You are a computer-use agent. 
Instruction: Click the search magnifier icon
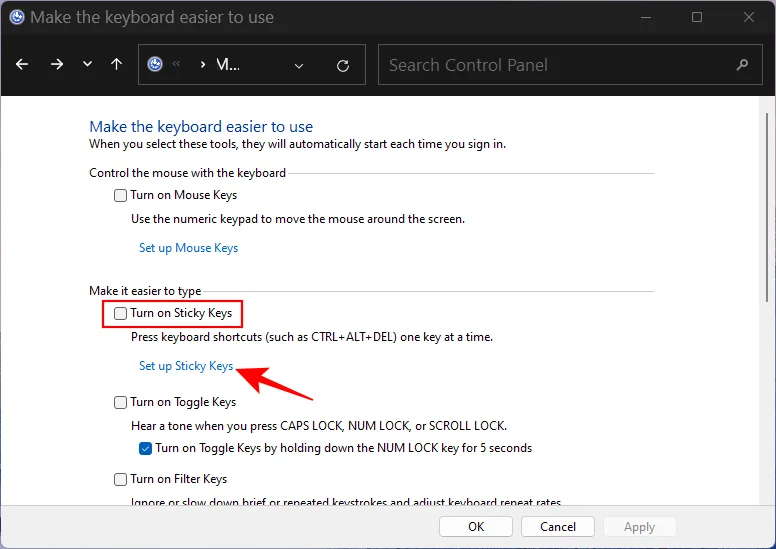pyautogui.click(x=742, y=65)
